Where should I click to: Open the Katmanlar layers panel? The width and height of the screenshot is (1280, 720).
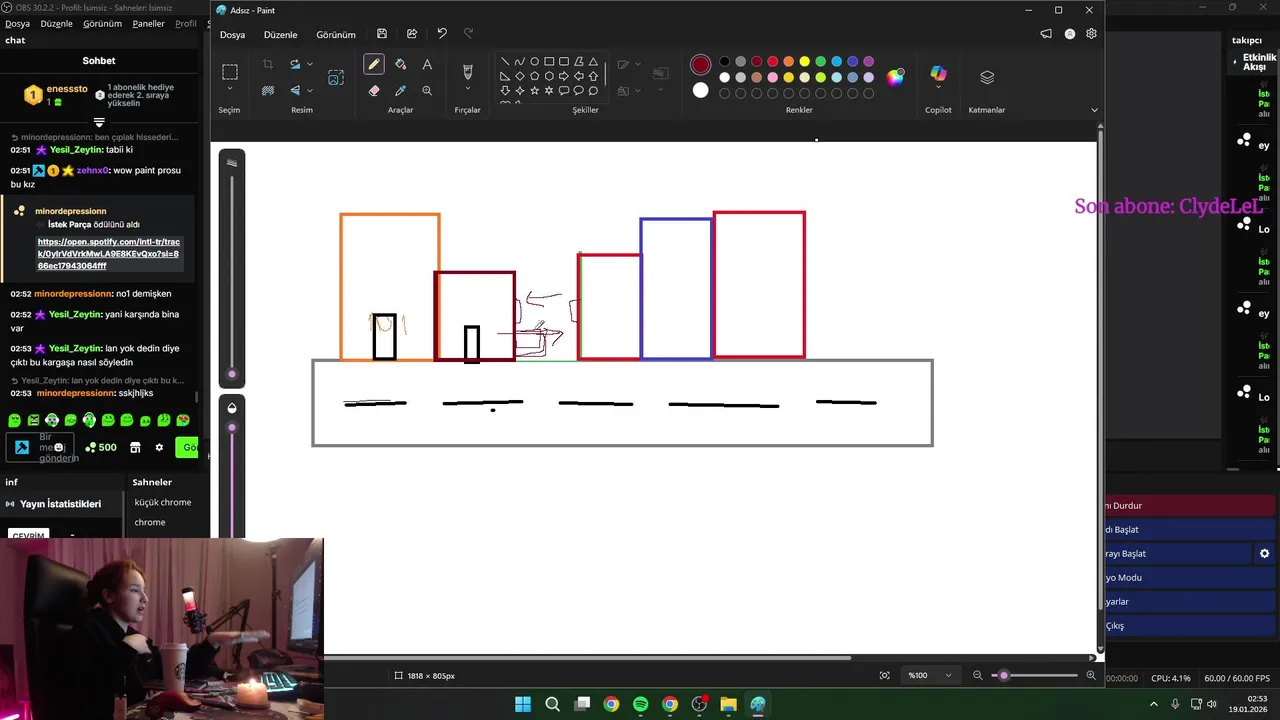coord(987,77)
